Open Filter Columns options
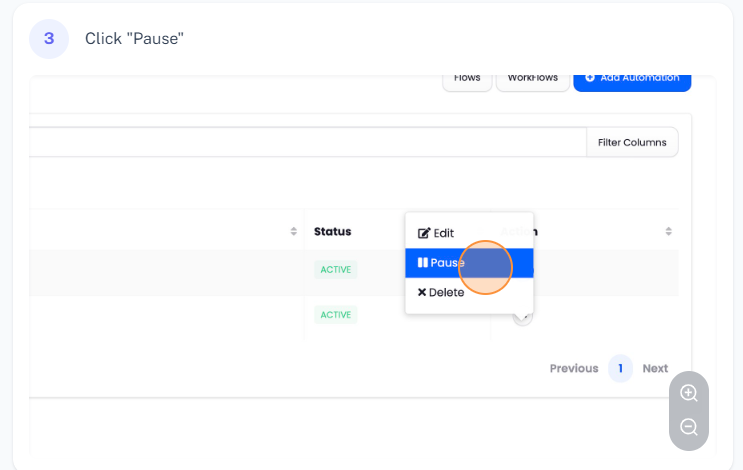This screenshot has width=743, height=470. [x=632, y=142]
